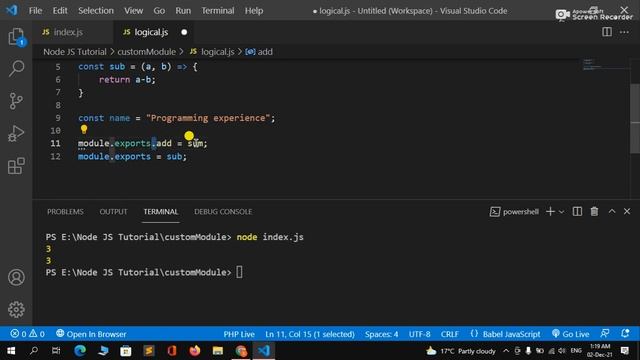Viewport: 640px width, 360px height.
Task: Switch to the DEBUG CONSOLE tab
Action: (x=223, y=211)
